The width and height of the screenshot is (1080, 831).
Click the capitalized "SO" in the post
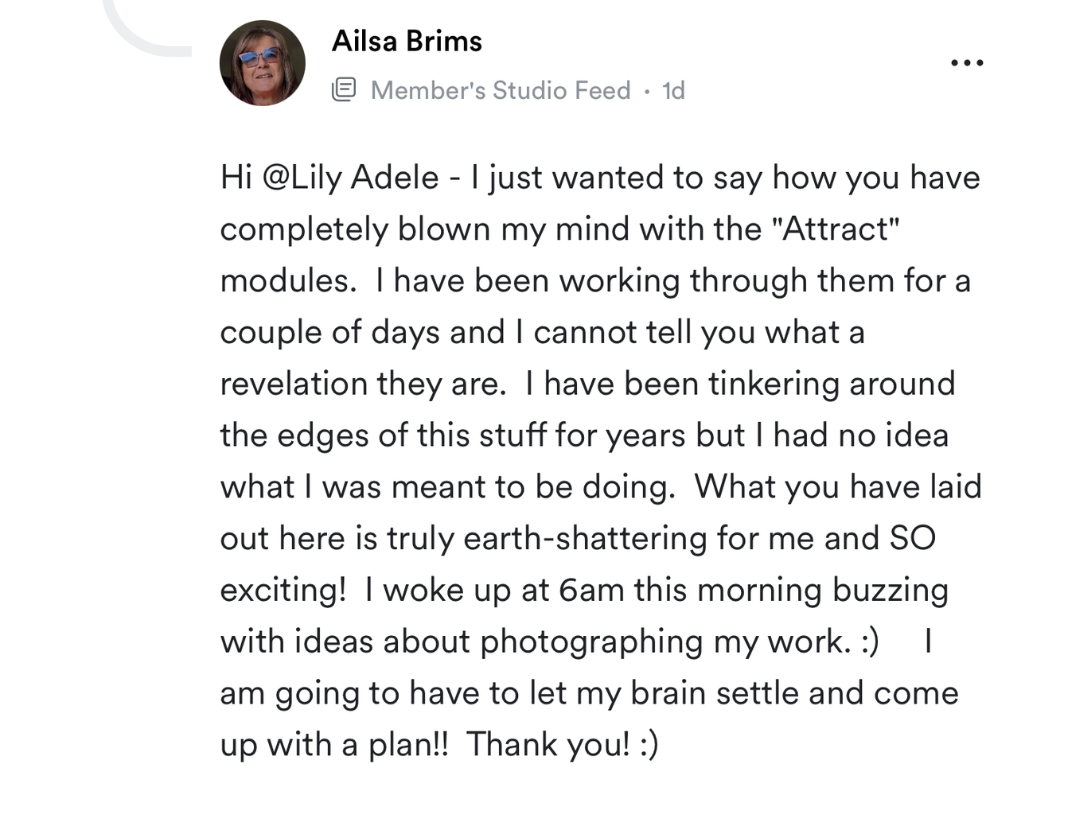911,538
